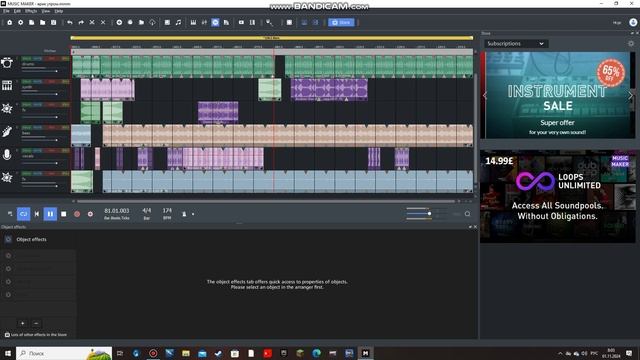The width and height of the screenshot is (640, 360).
Task: Click the position display 81.01.003
Action: point(117,211)
